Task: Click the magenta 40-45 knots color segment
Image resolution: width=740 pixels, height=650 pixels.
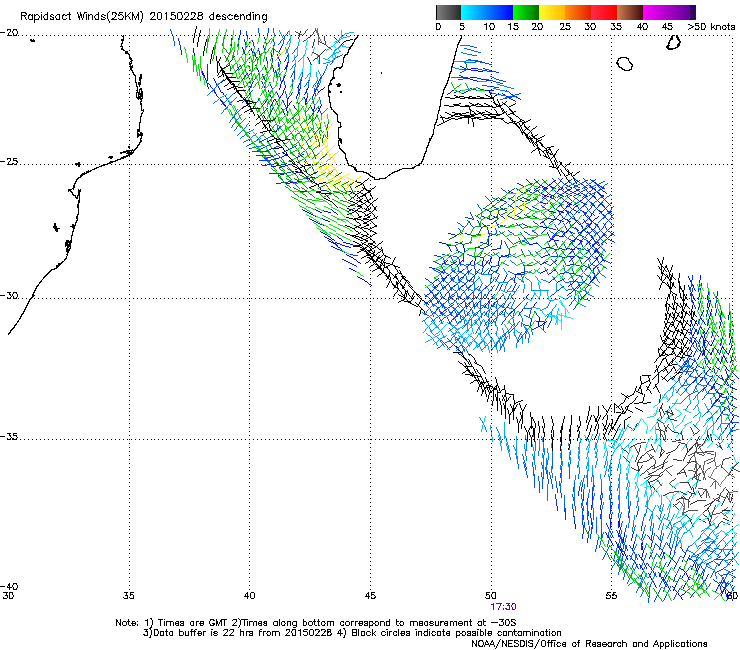Action: 656,12
